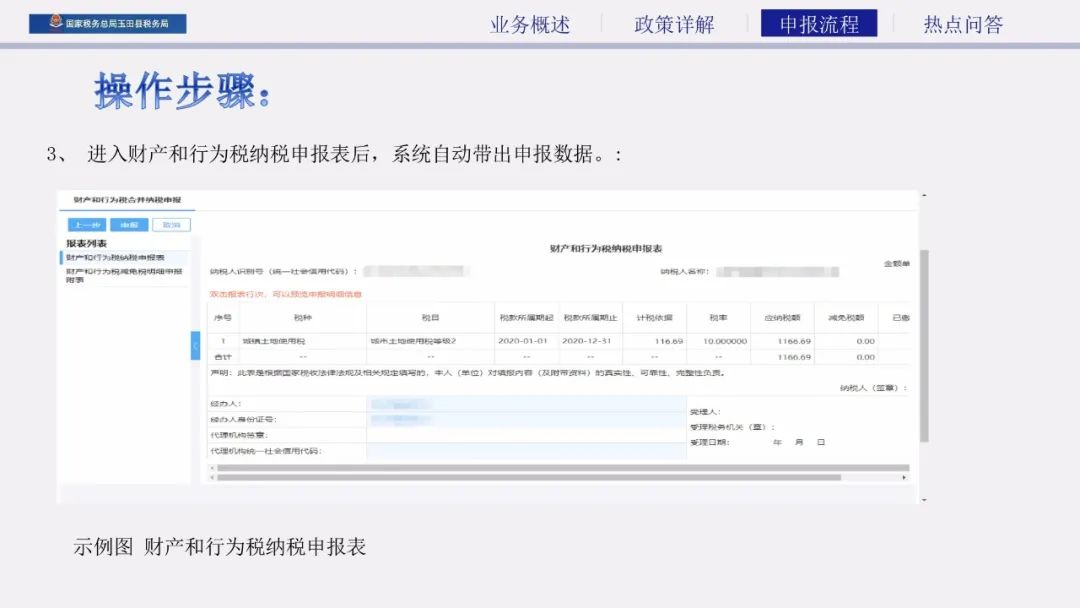
Task: Click the 经办人 input field
Action: pyautogui.click(x=526, y=404)
